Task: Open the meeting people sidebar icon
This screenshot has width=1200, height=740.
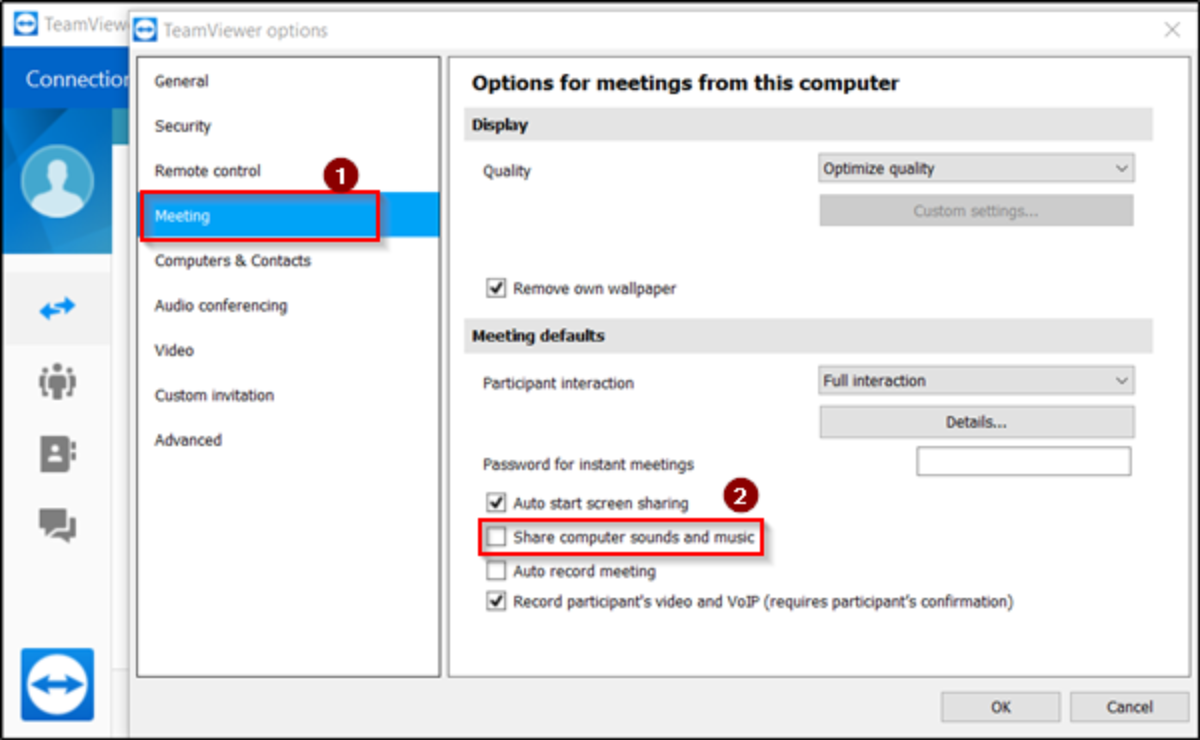Action: click(x=57, y=382)
